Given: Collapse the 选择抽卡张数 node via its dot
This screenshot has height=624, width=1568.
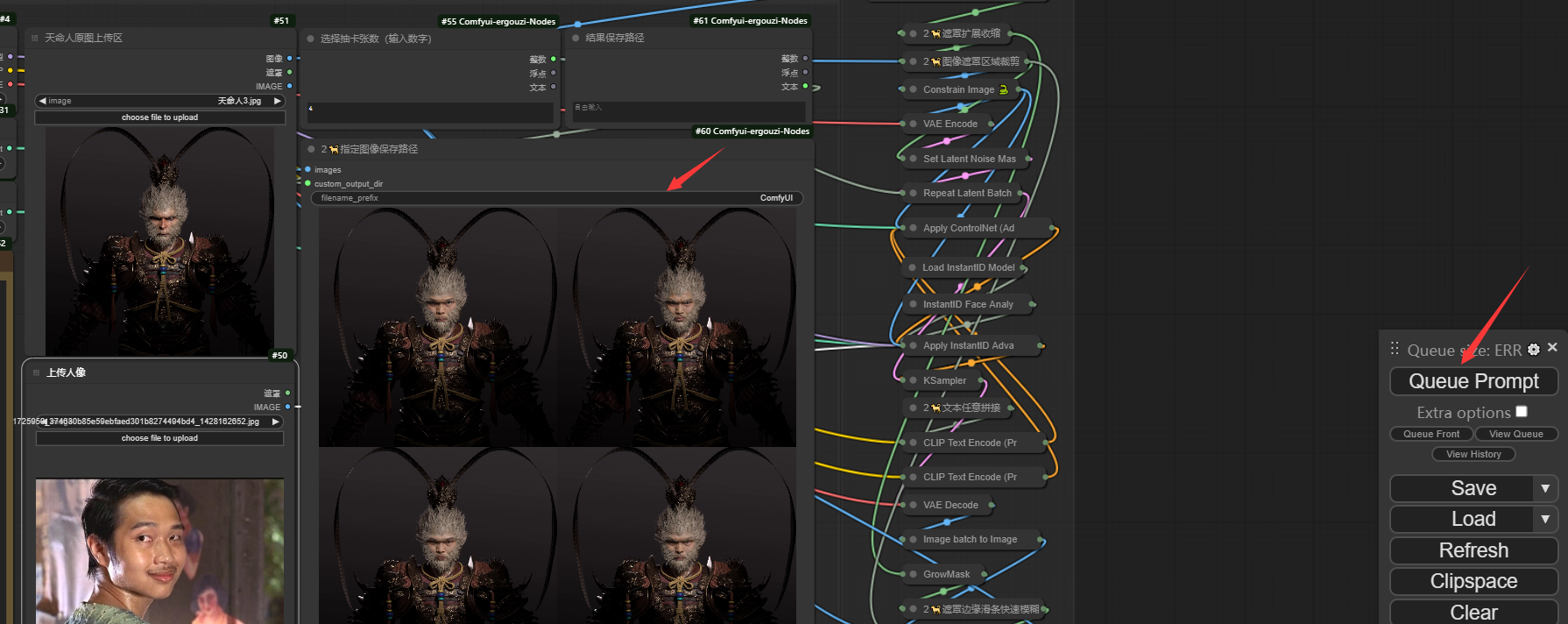Looking at the screenshot, I should click(311, 39).
